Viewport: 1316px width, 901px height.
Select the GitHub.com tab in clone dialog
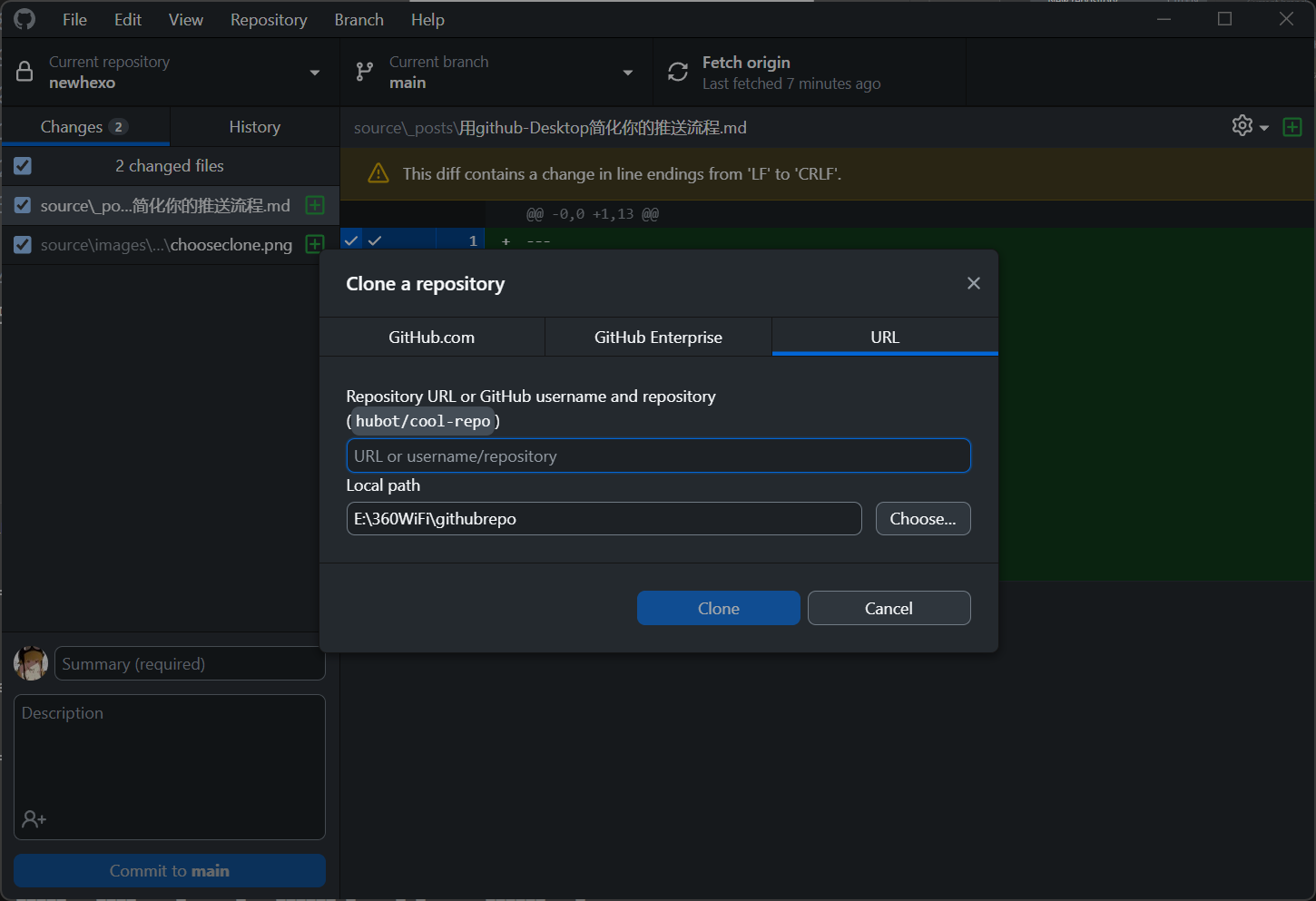(432, 337)
